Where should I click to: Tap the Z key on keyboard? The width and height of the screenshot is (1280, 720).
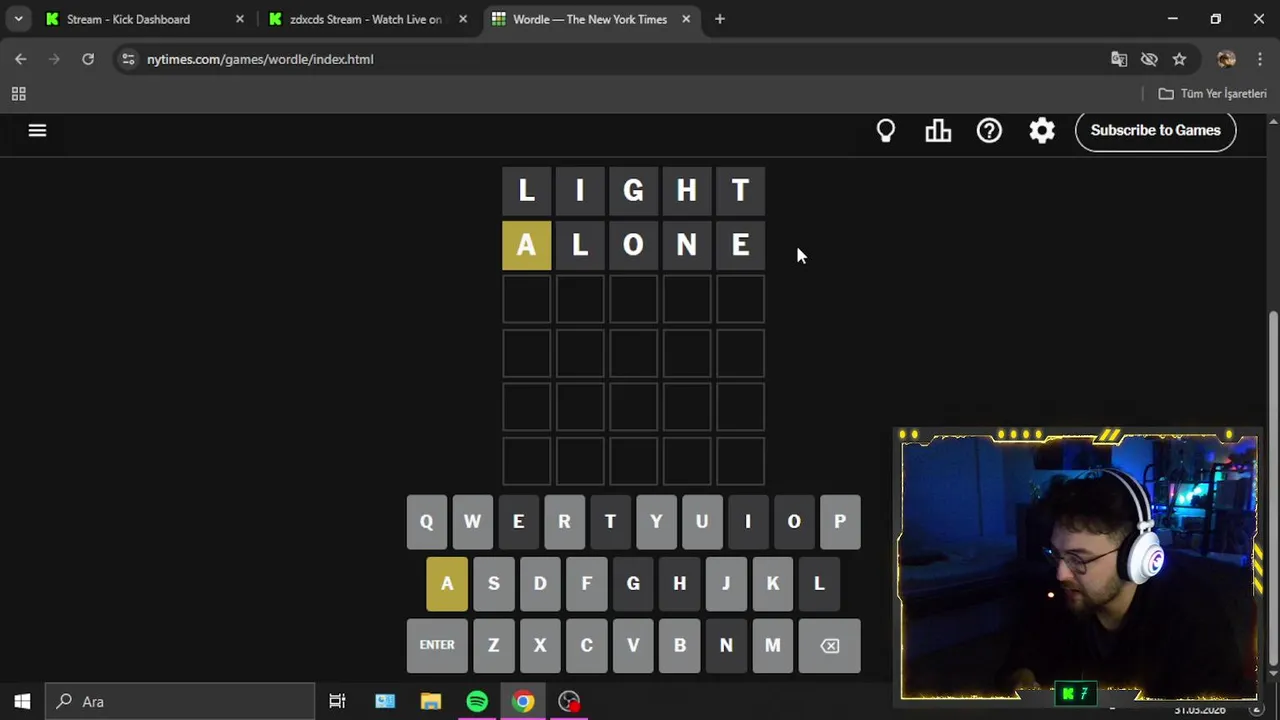point(493,645)
